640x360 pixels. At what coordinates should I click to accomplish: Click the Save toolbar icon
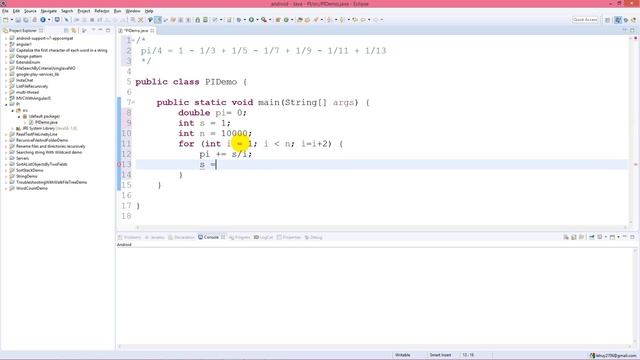[x=18, y=20]
